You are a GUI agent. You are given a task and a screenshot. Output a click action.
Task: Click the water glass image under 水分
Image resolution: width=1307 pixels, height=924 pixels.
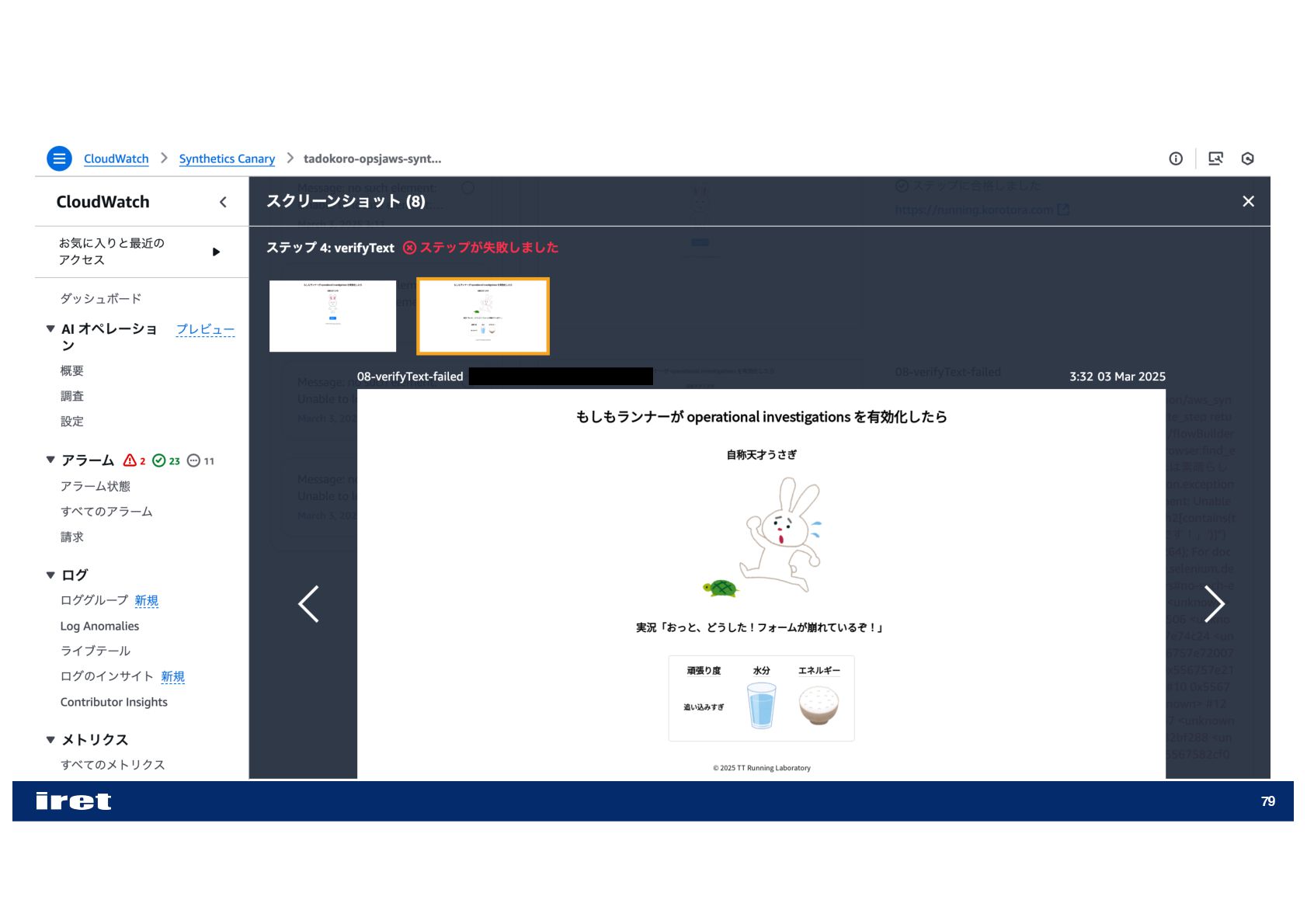pos(761,705)
